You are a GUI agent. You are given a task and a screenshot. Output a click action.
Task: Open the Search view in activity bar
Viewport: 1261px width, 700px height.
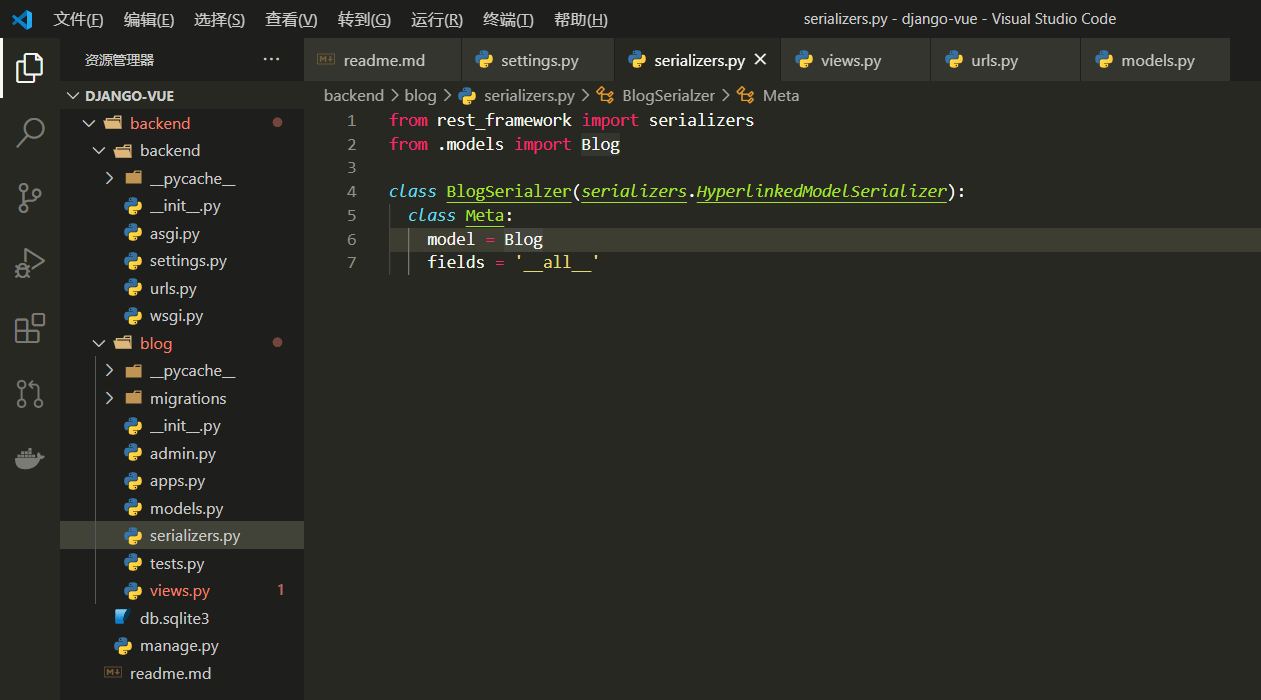[x=30, y=132]
